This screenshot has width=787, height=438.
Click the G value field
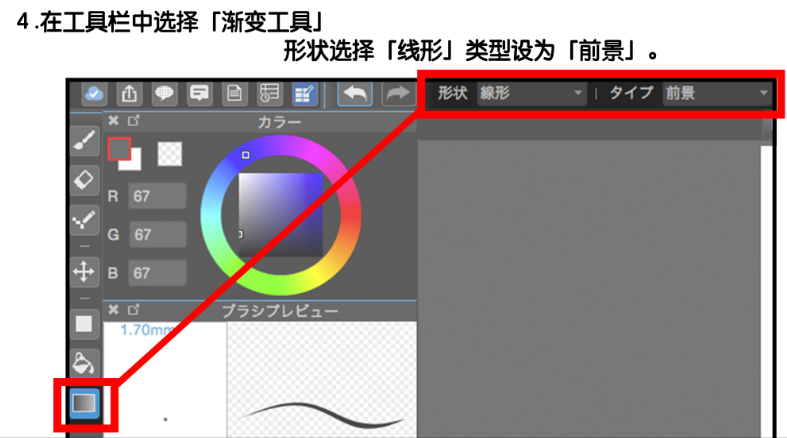coord(157,234)
